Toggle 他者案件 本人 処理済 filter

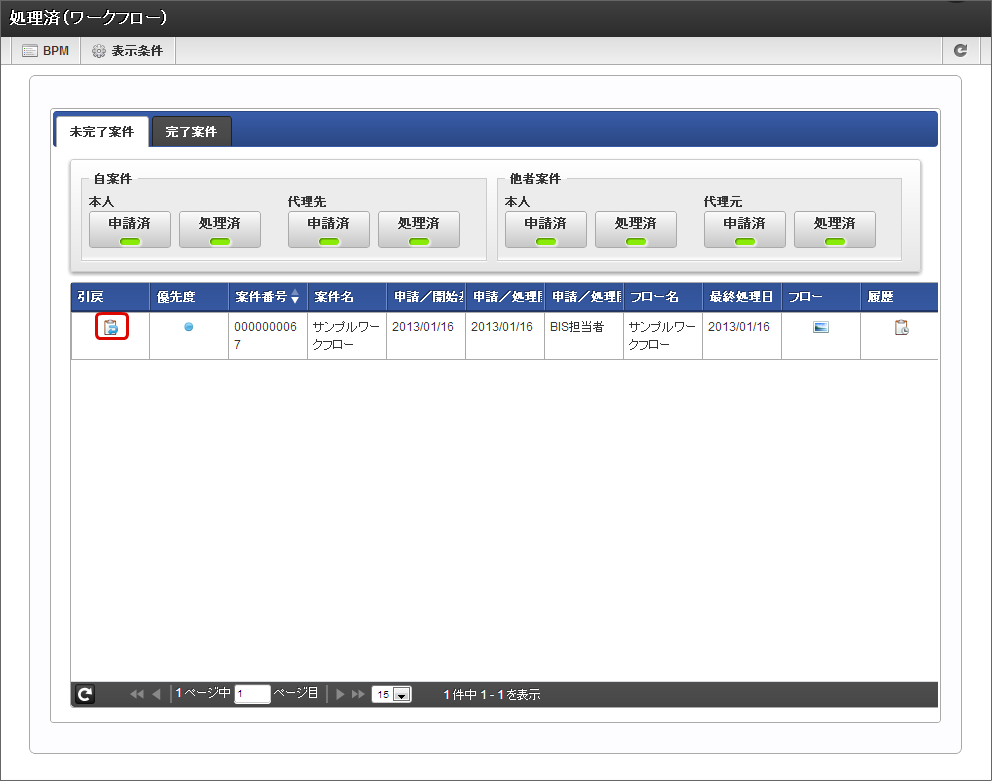coord(635,229)
